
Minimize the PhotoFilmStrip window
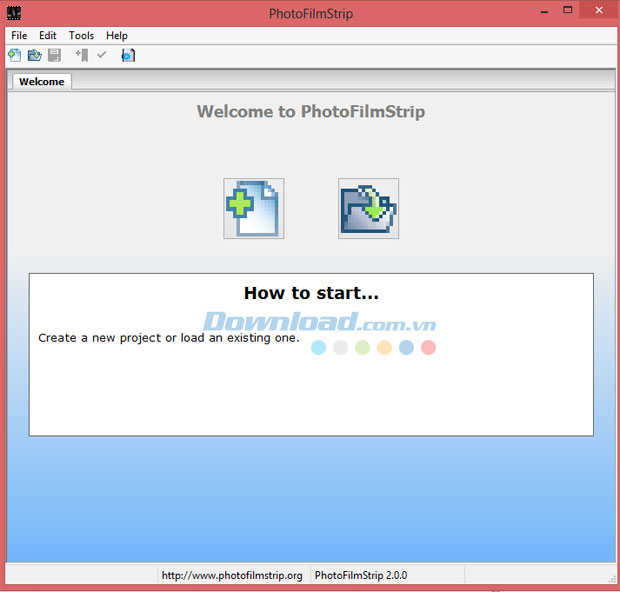click(543, 11)
